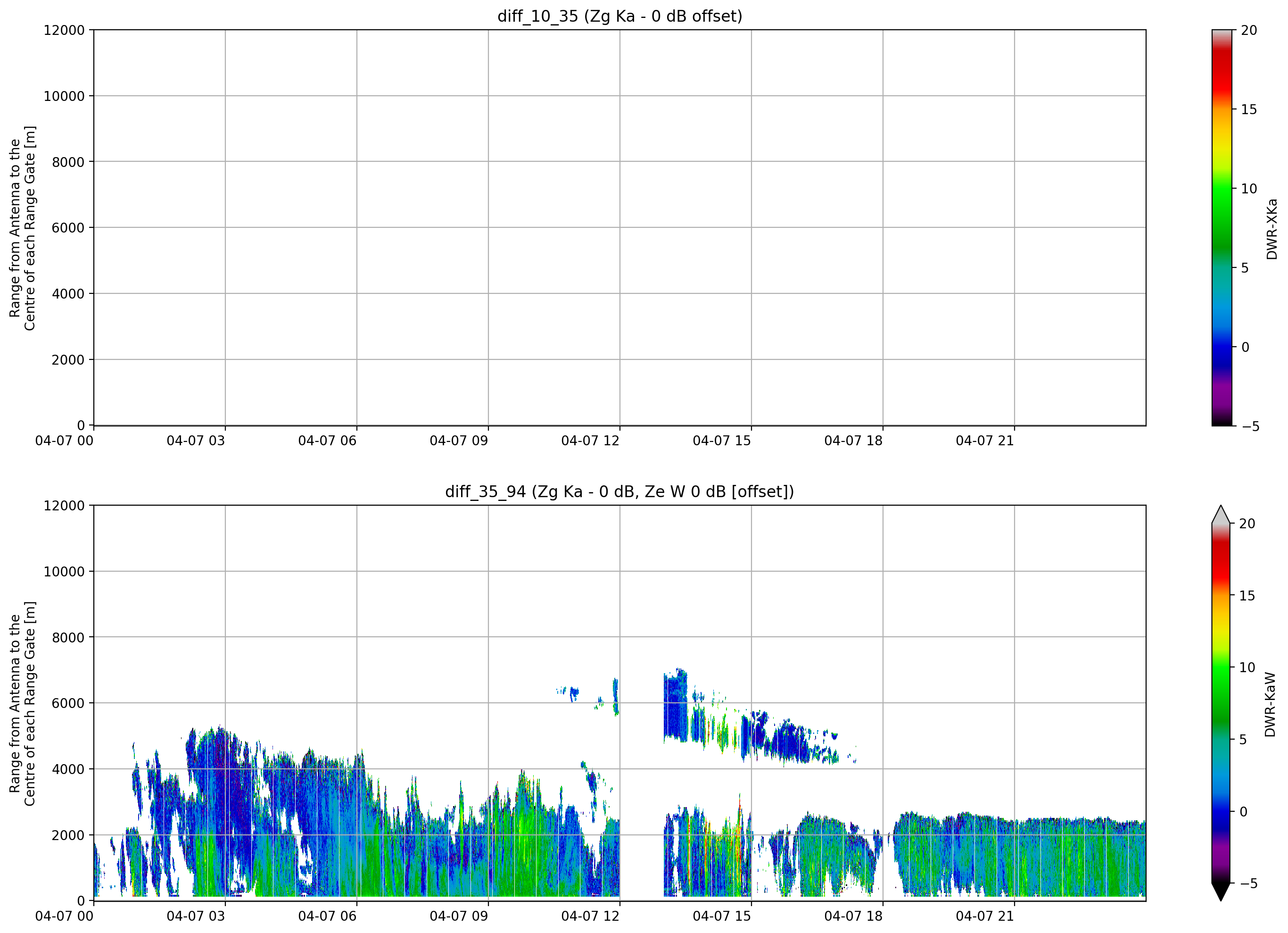The height and width of the screenshot is (933, 1288).
Task: Click x-tick "04-07 15" under the diff_10_35 plot
Action: coord(722,441)
